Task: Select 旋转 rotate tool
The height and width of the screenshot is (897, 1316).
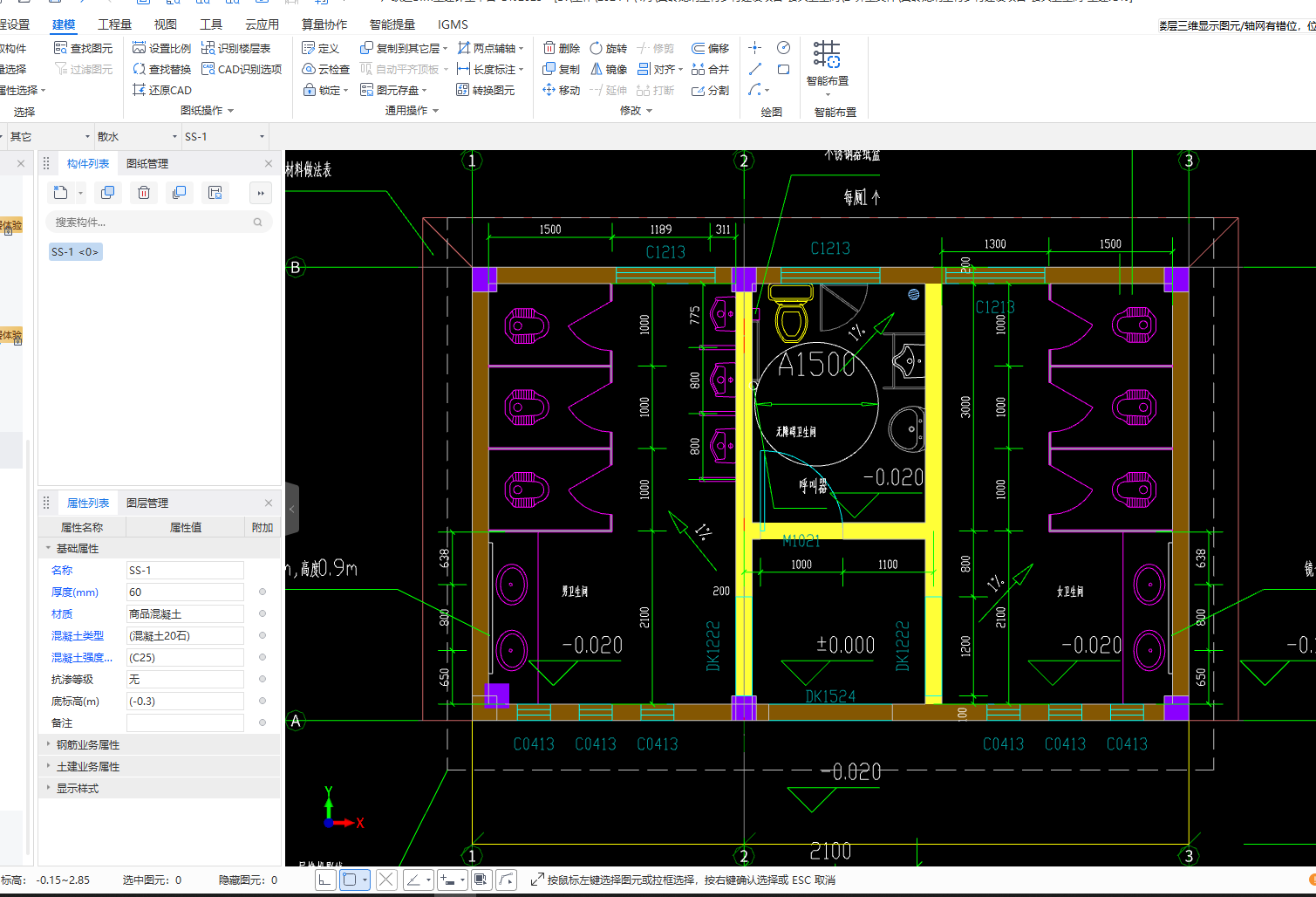Action: [x=608, y=48]
